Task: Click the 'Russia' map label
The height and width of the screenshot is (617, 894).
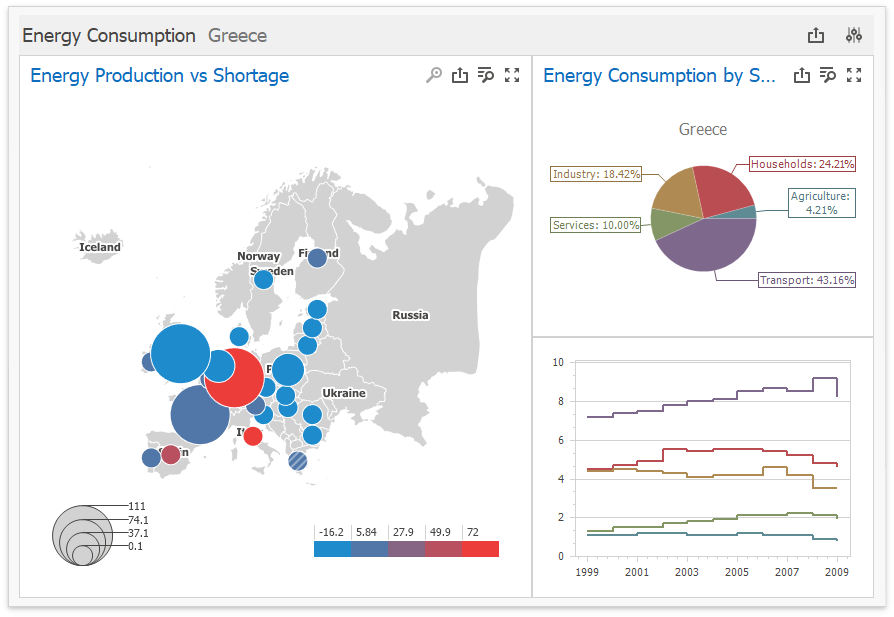Action: coord(410,315)
